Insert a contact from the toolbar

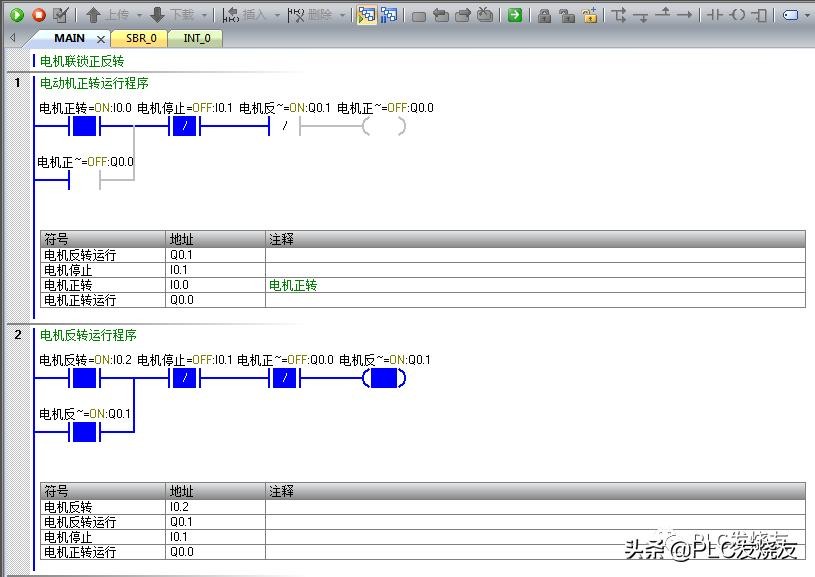coord(714,15)
